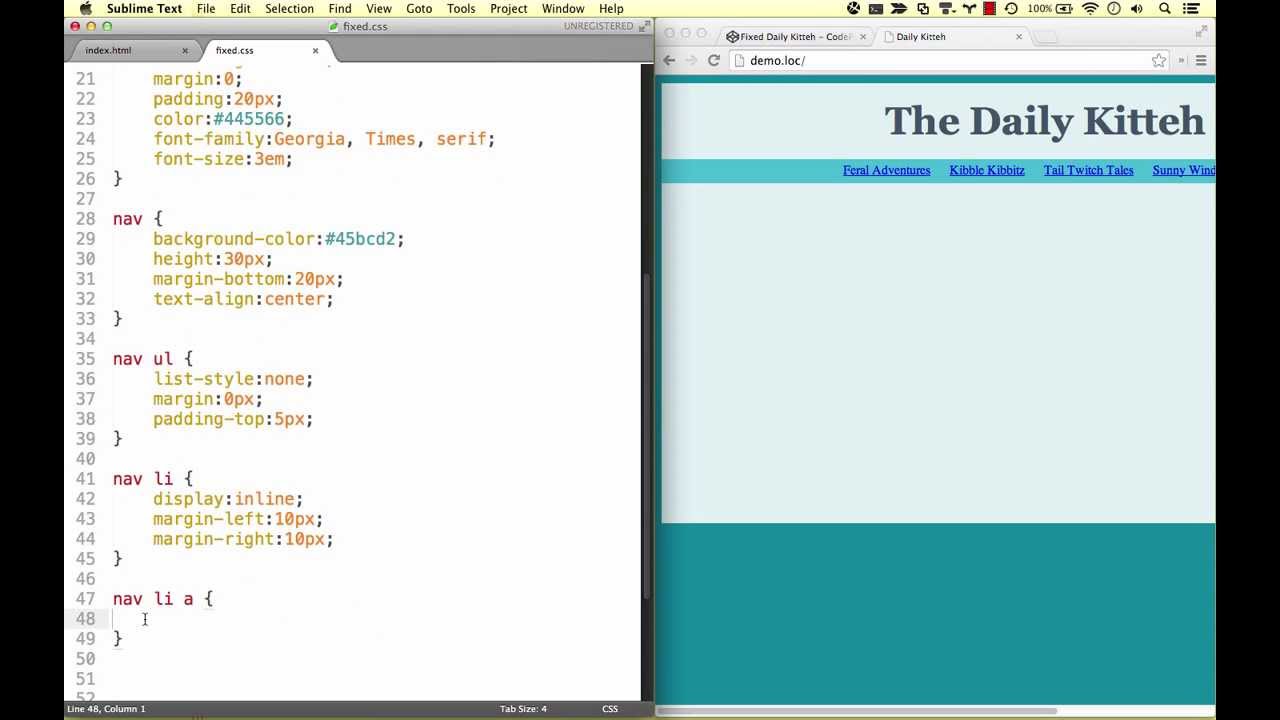The image size is (1280, 720).
Task: Click line number 35 in the gutter
Action: [x=85, y=359]
